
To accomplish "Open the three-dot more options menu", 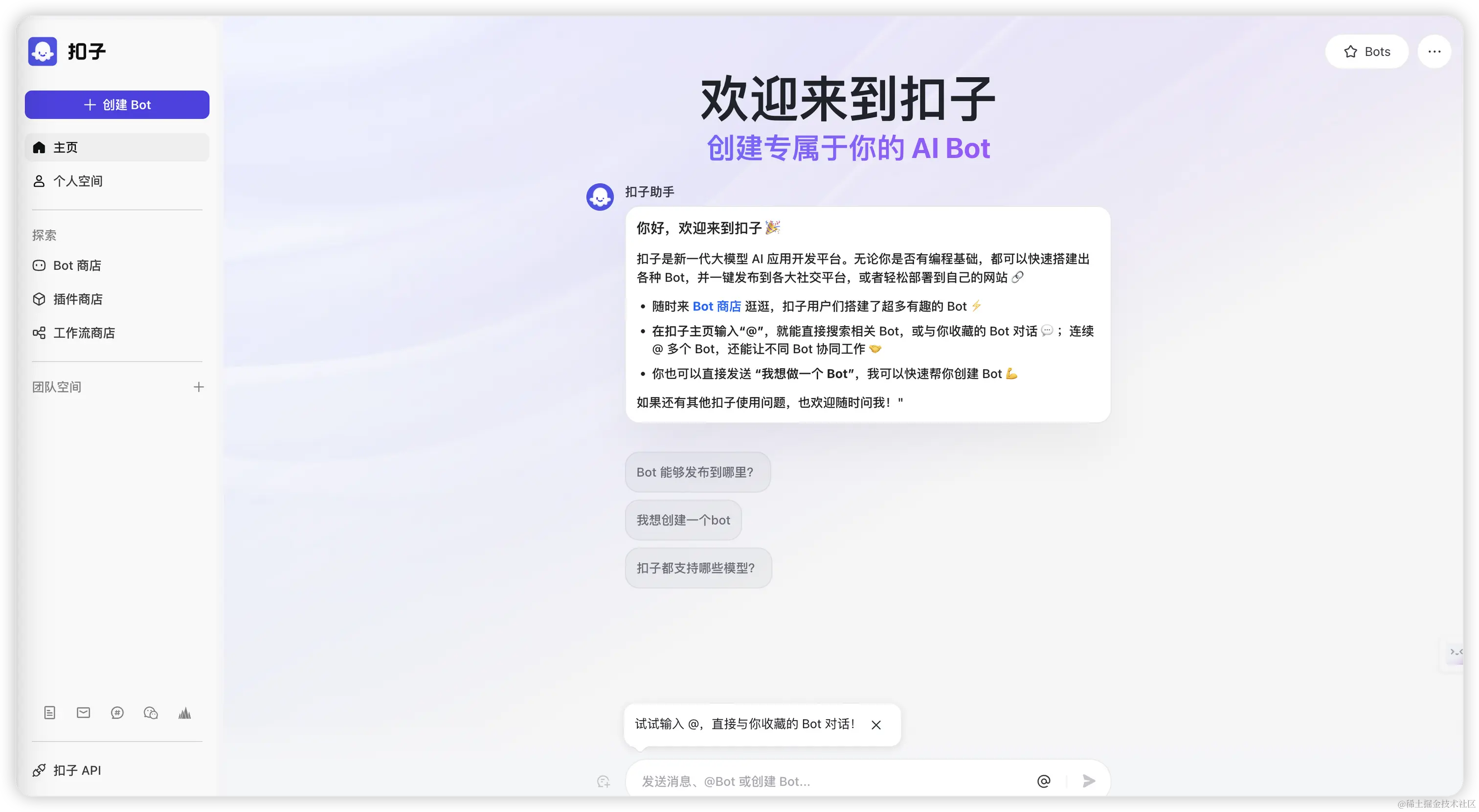I will click(x=1434, y=52).
